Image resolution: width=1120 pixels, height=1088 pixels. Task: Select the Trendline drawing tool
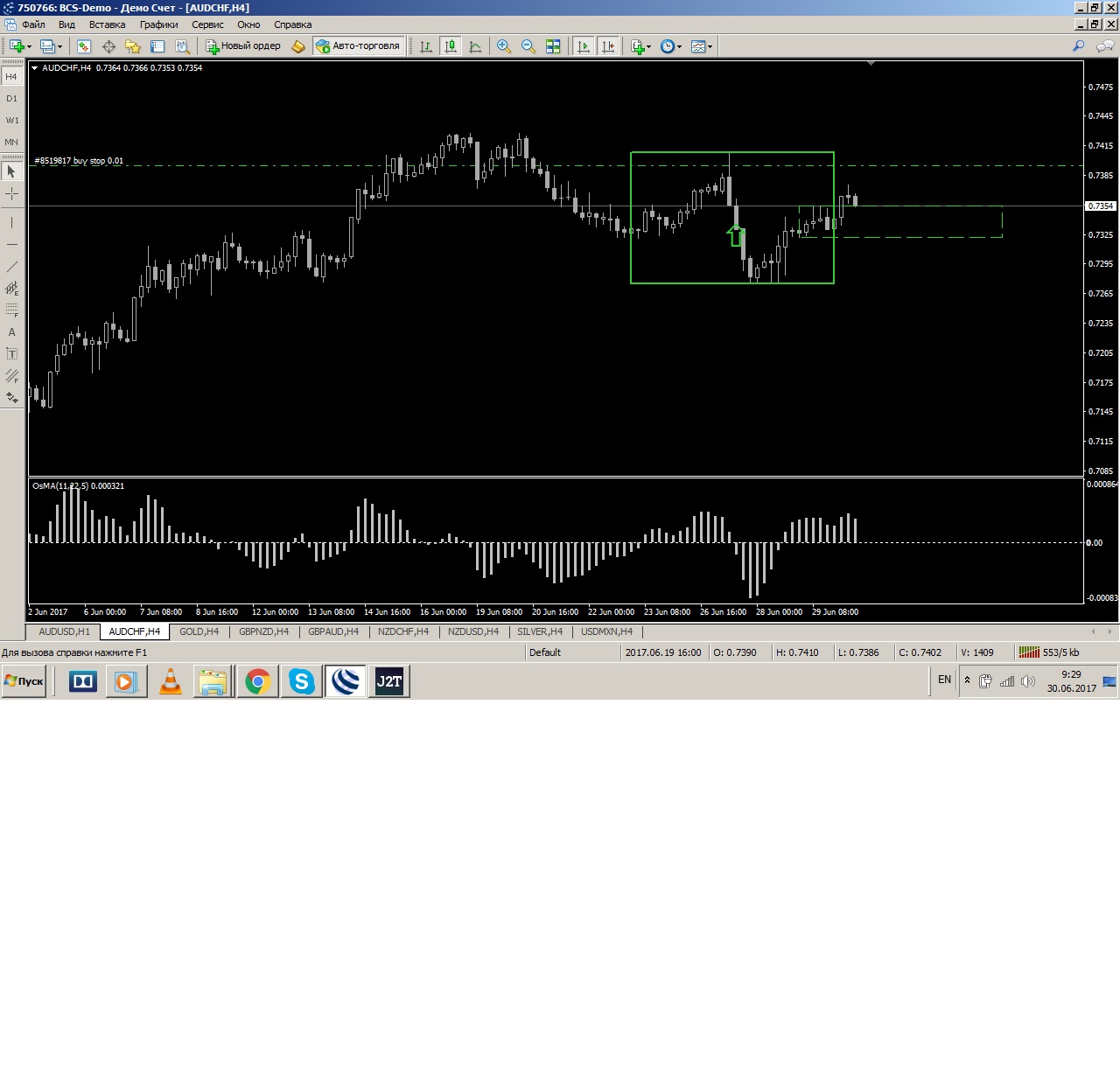click(11, 267)
